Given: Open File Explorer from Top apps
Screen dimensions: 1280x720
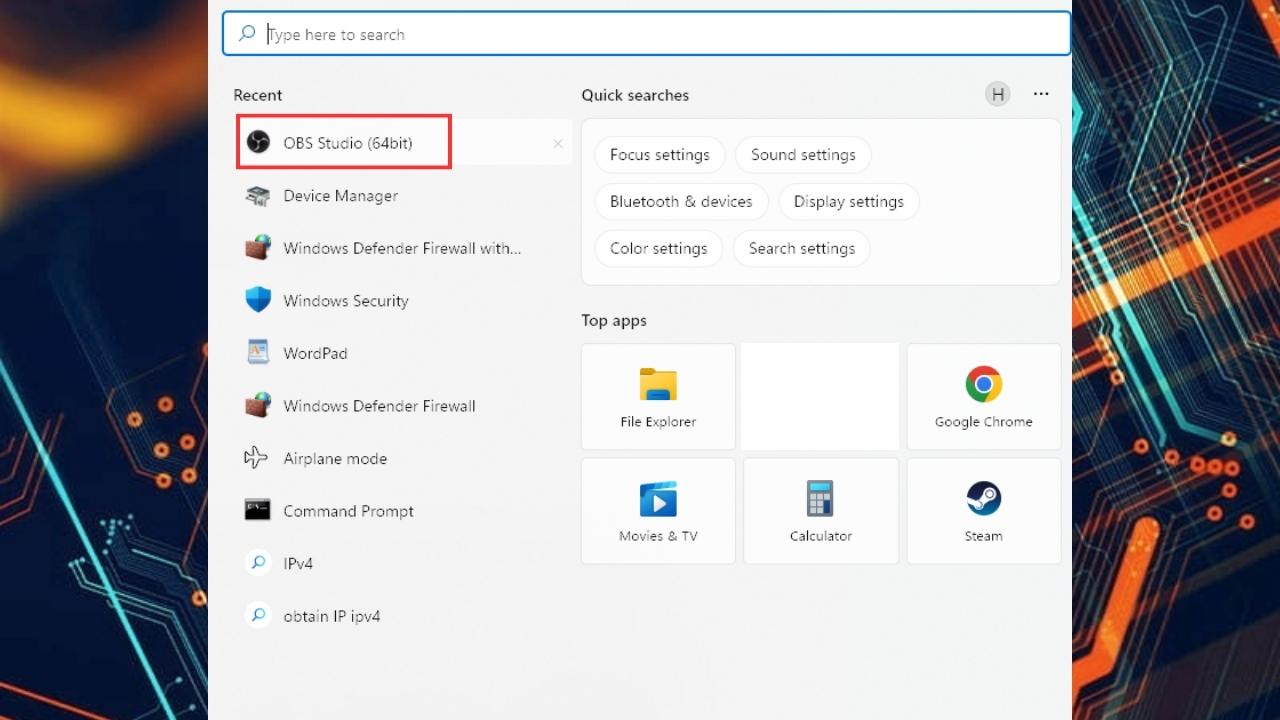Looking at the screenshot, I should 657,396.
